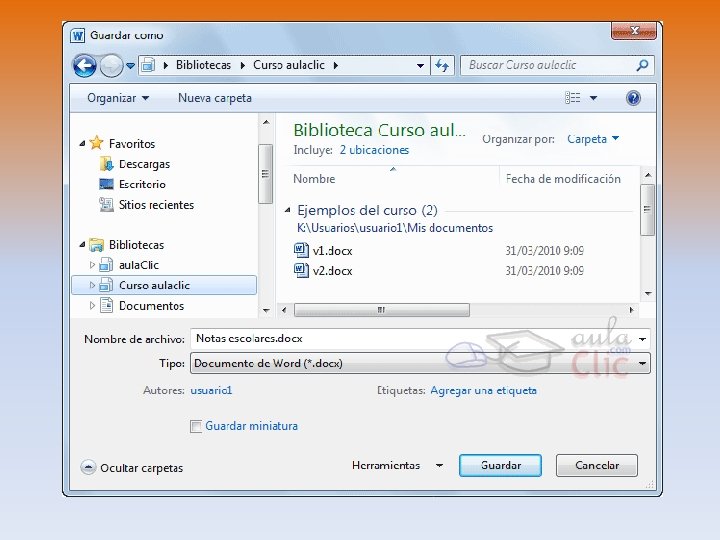
Task: Select the aulaClic library
Action: point(139,265)
